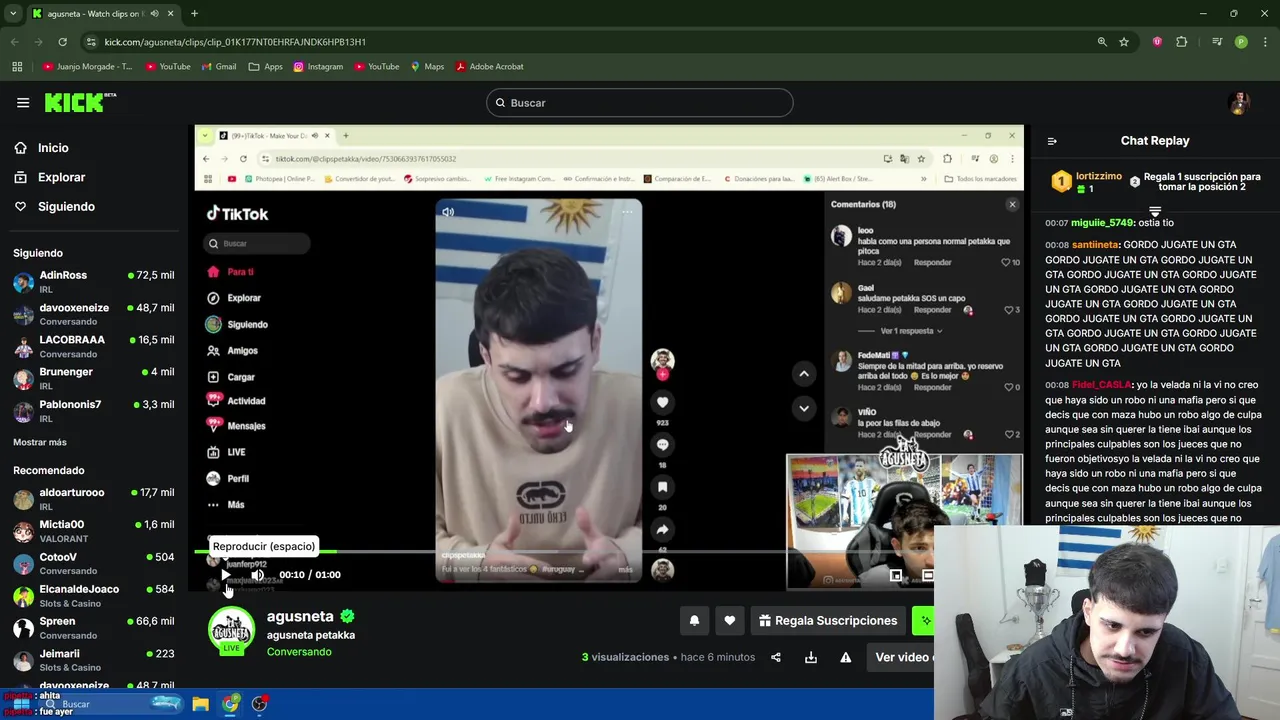The image size is (1280, 720).
Task: View site information icon in address bar
Action: [x=91, y=42]
